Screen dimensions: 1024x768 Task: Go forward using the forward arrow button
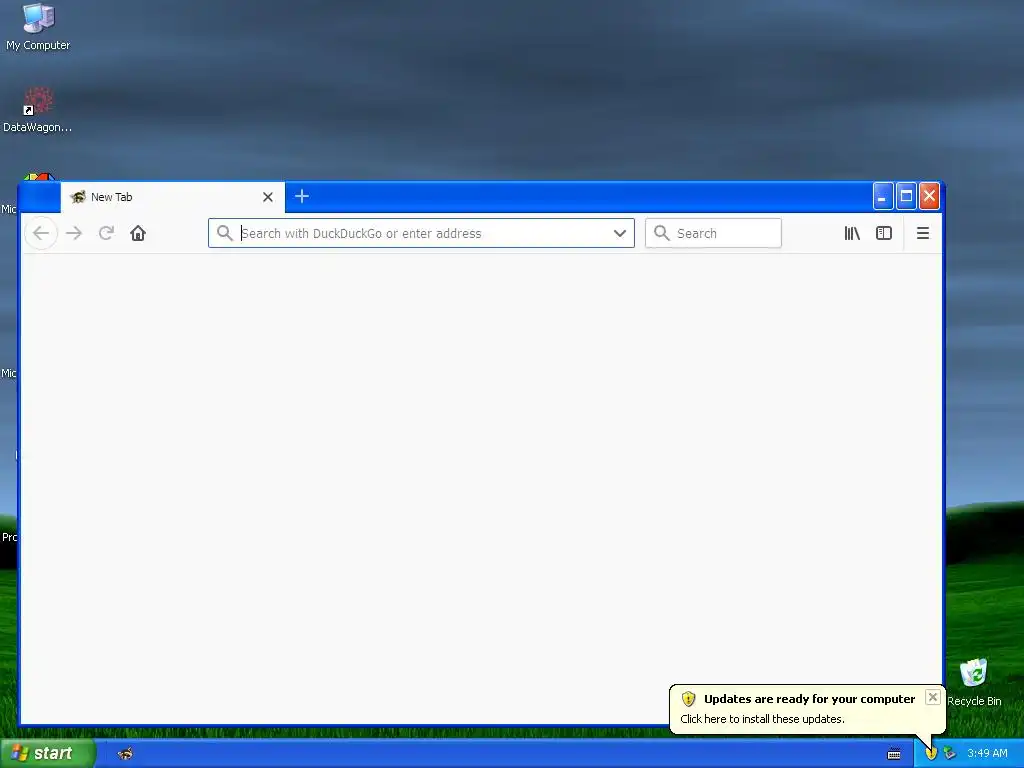tap(74, 233)
